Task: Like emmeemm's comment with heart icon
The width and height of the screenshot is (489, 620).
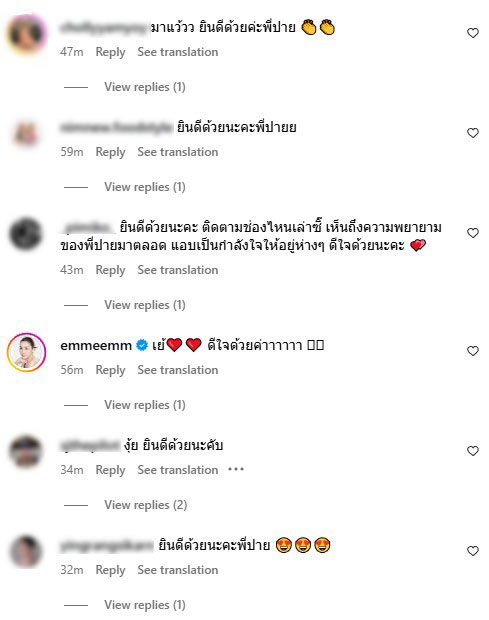Action: [473, 351]
